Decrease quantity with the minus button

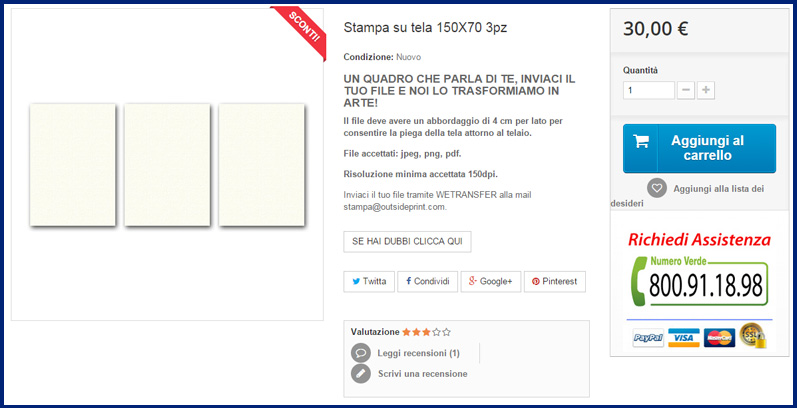click(686, 90)
